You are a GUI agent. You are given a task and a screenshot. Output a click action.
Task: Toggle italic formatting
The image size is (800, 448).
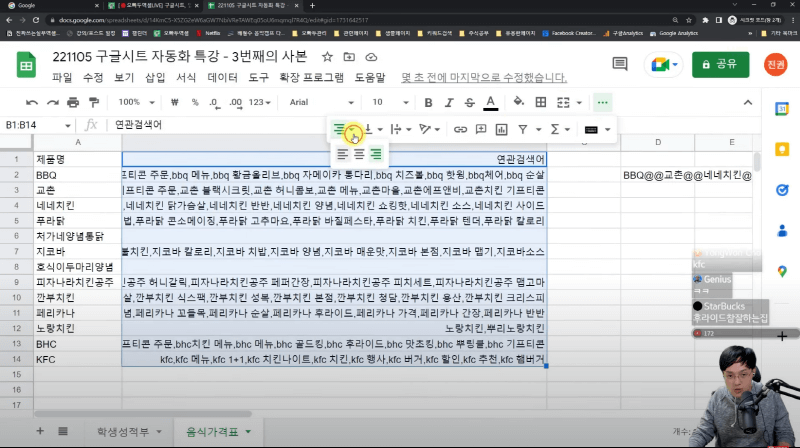pyautogui.click(x=449, y=103)
